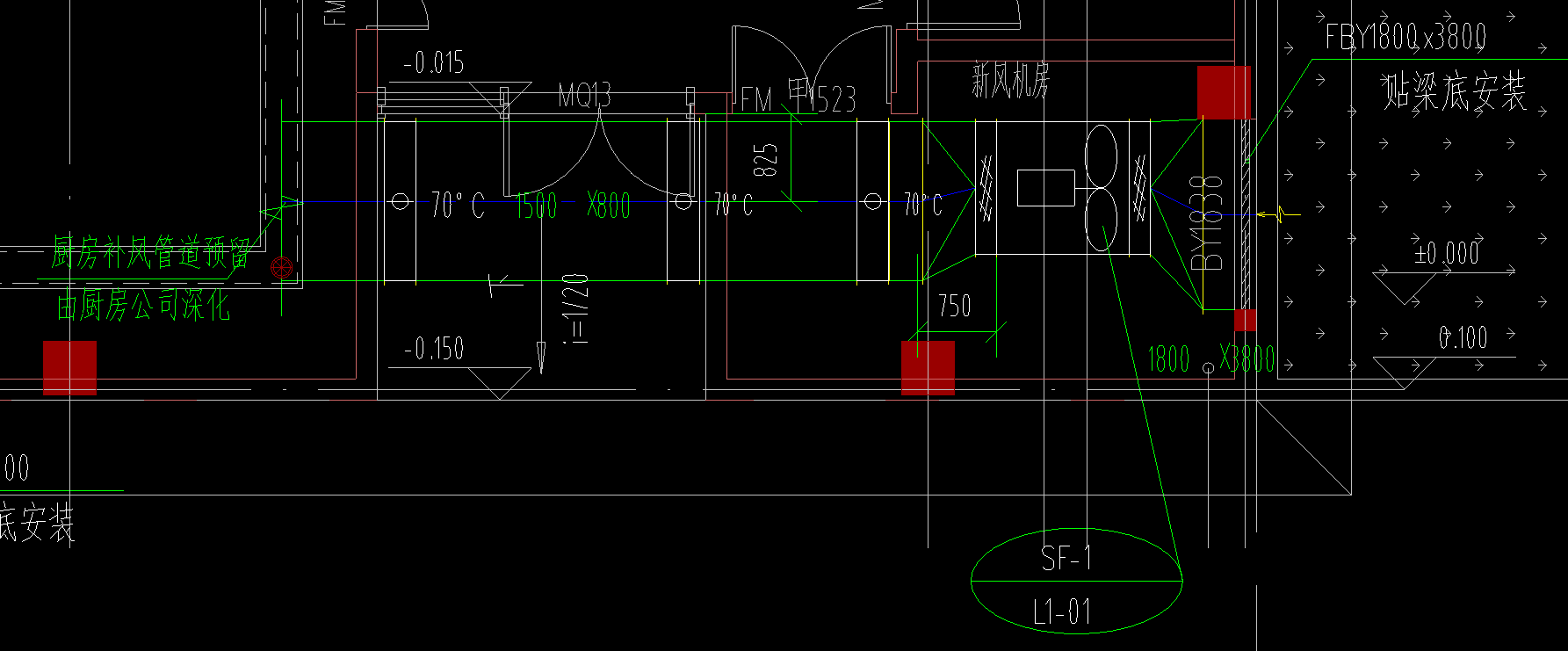Click the MQ13 label

584,95
